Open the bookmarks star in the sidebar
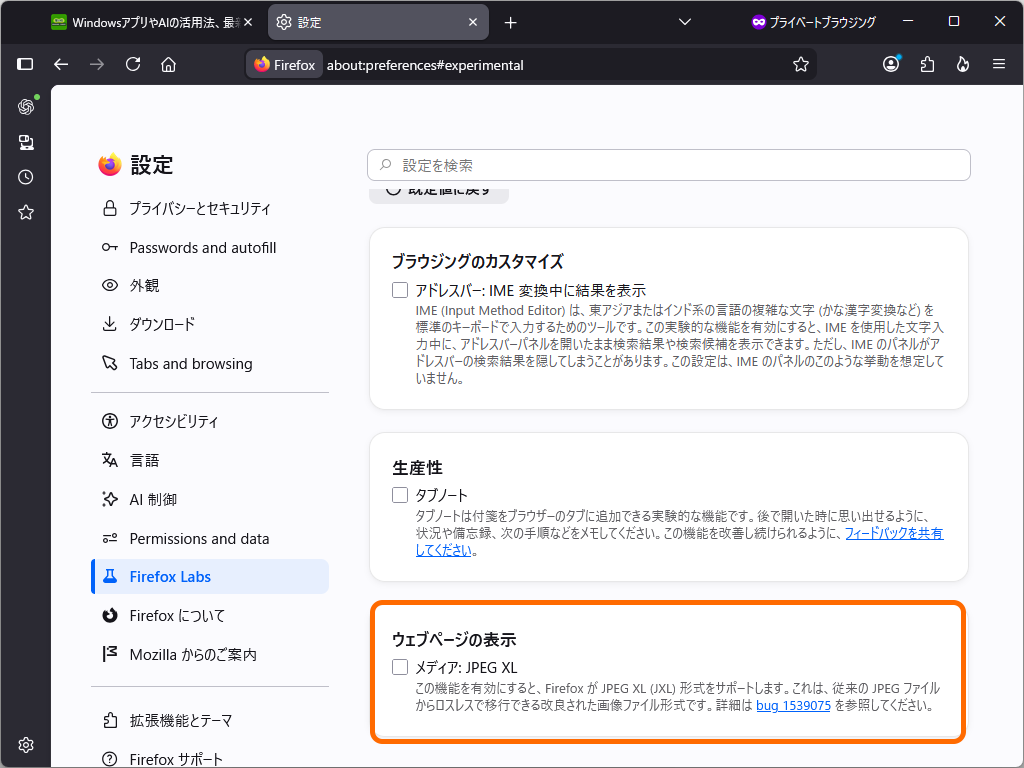 click(x=25, y=212)
